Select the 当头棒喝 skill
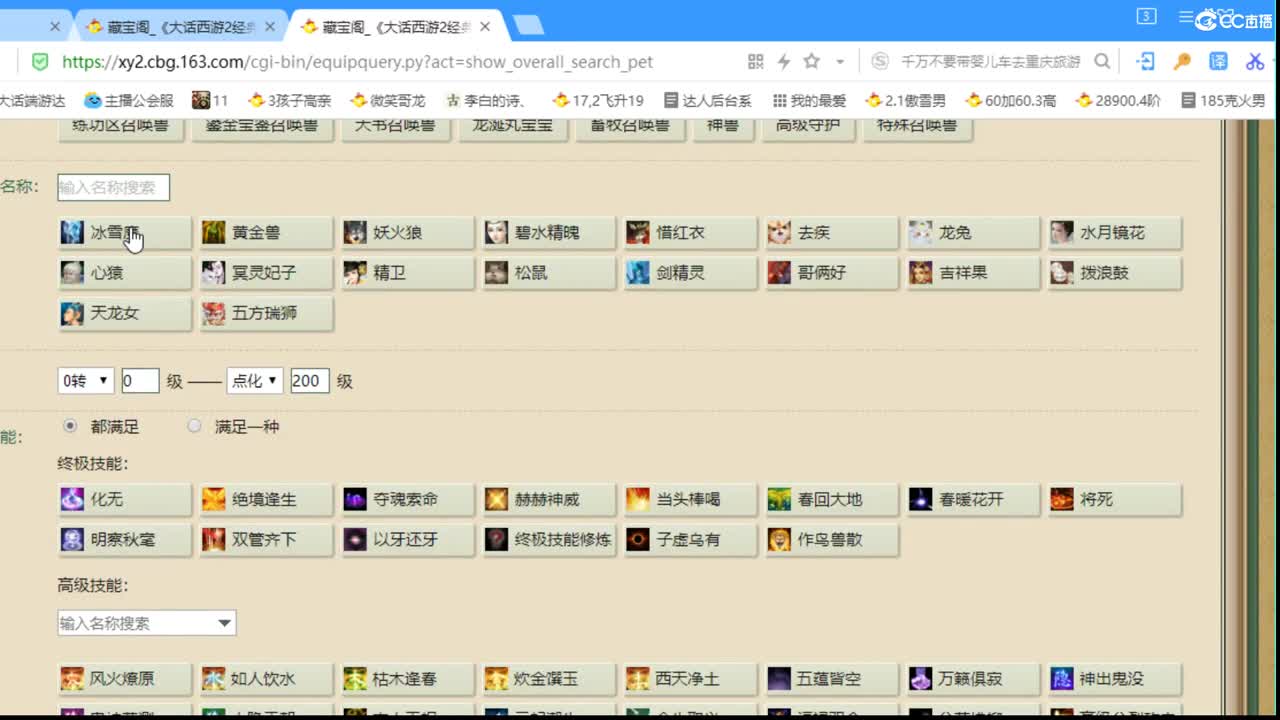1280x720 pixels. tap(690, 499)
